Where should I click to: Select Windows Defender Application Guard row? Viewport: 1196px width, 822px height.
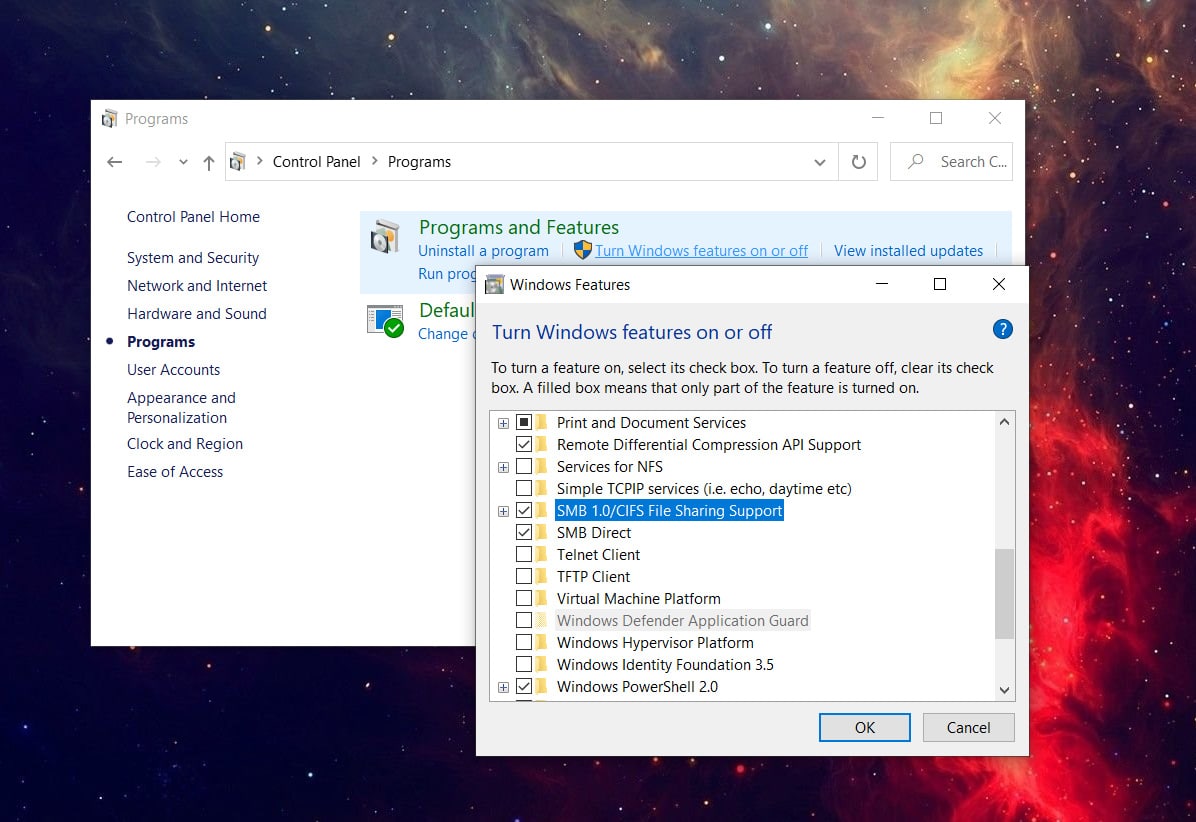(682, 621)
